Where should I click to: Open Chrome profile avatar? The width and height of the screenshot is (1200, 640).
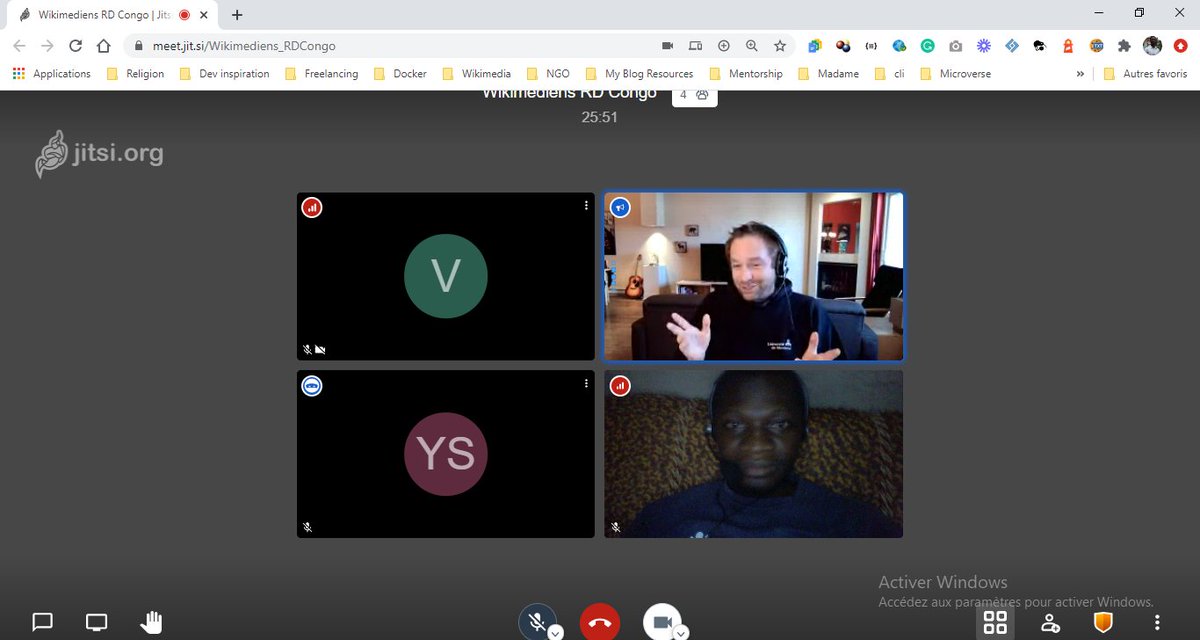tap(1152, 46)
